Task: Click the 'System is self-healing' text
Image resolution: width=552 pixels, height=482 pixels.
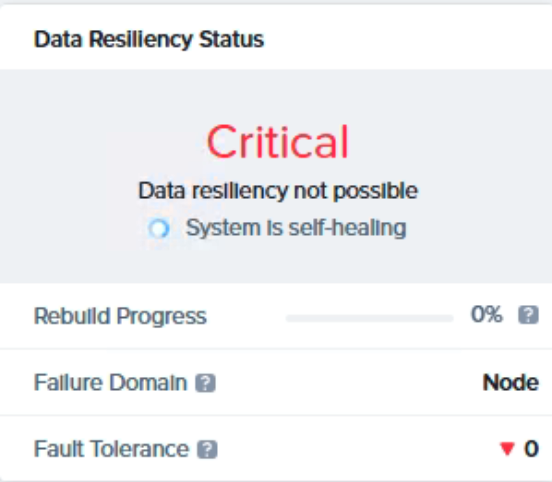Action: click(x=296, y=228)
